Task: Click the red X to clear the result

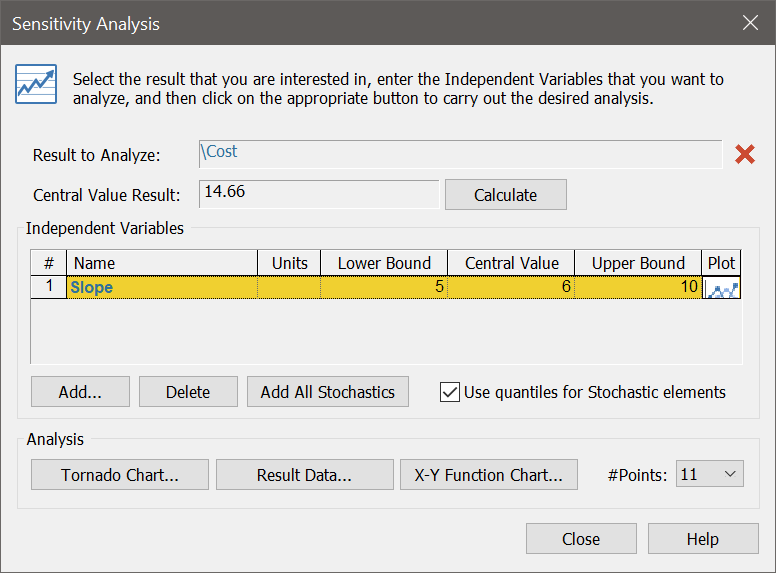Action: (744, 154)
